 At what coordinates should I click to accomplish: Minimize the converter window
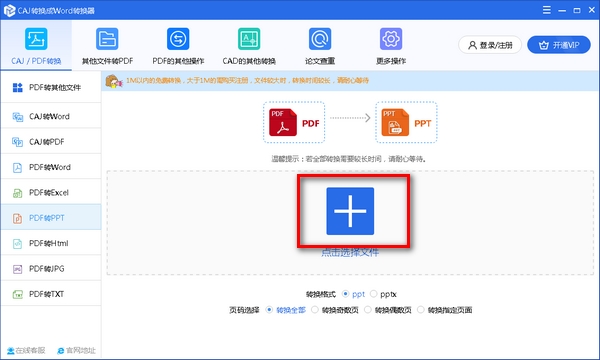[x=562, y=10]
